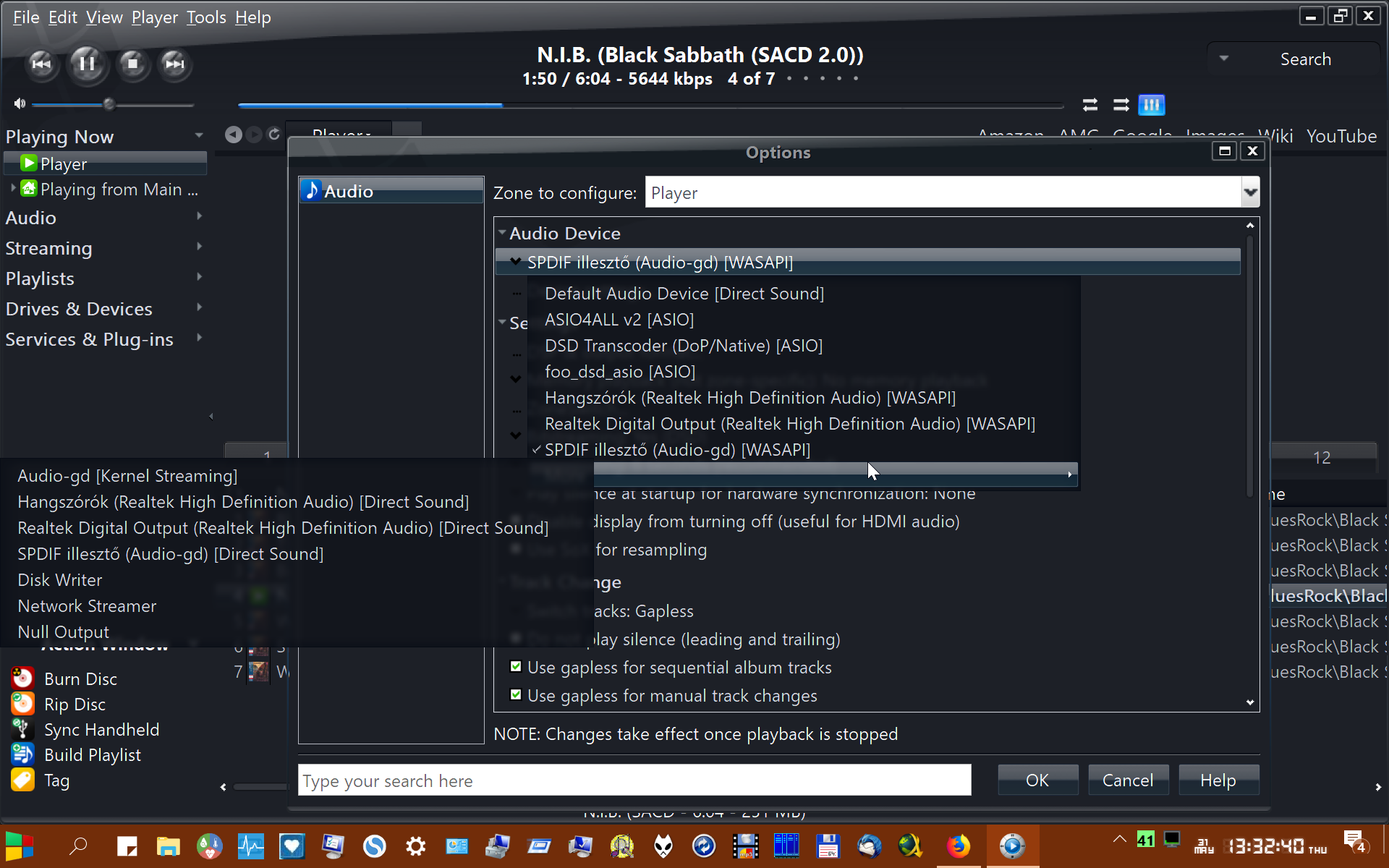Open the Edit menu
1389x868 pixels.
tap(62, 17)
